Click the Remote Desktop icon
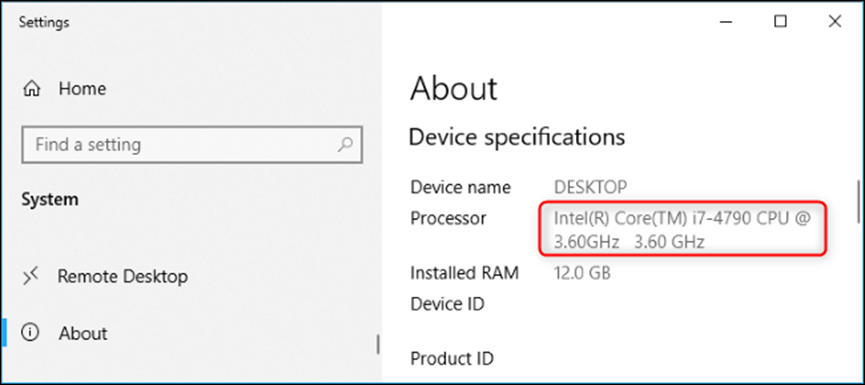This screenshot has height=385, width=865. coord(31,276)
